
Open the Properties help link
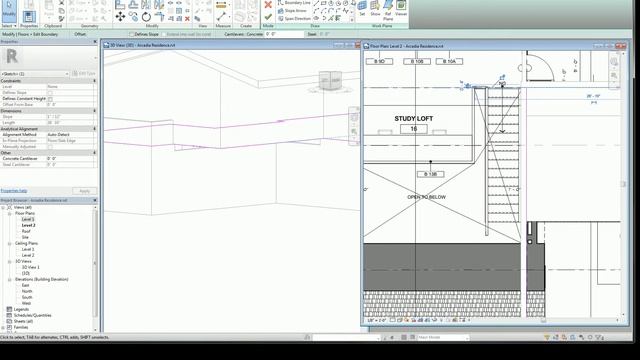click(14, 191)
